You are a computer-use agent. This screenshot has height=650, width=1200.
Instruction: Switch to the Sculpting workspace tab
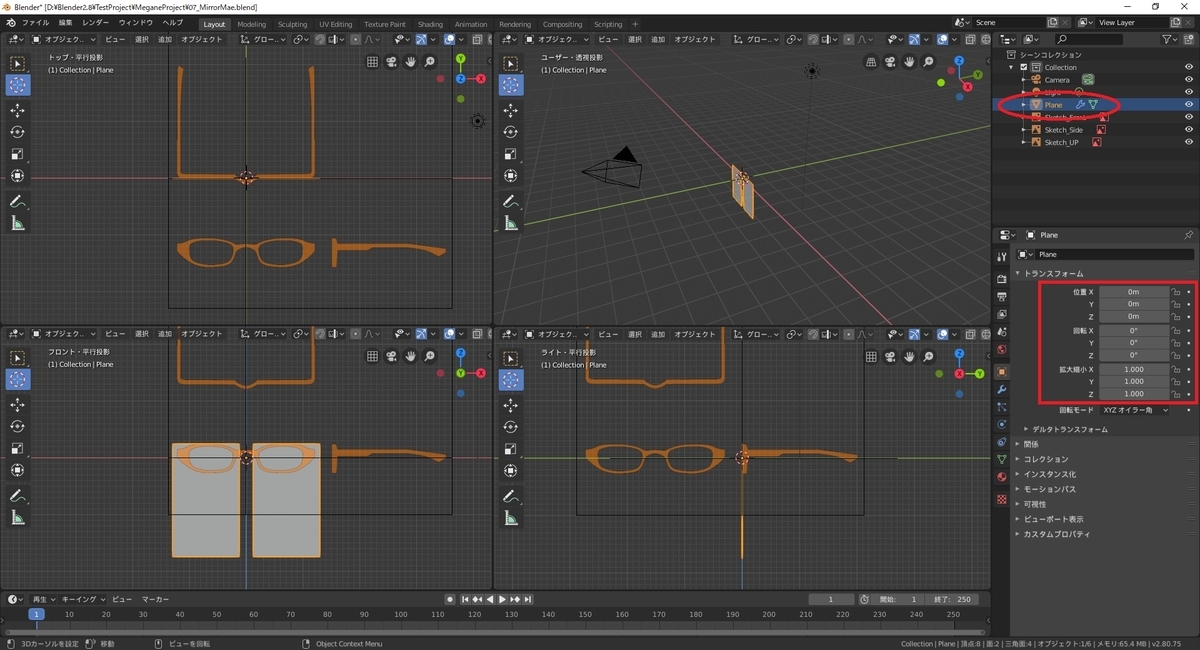tap(292, 24)
